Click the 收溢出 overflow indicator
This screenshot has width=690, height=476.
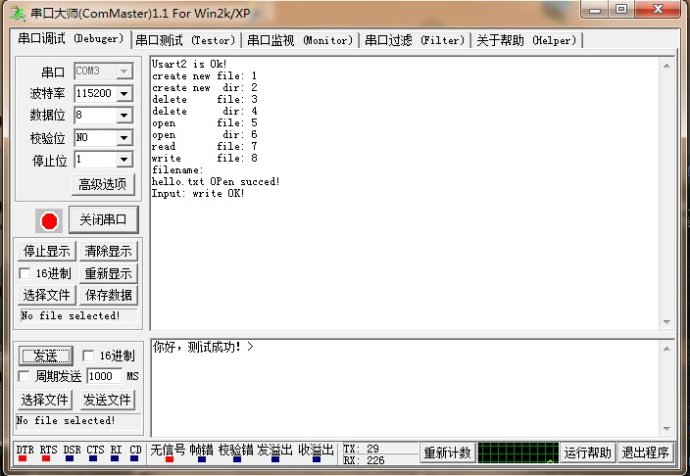[316, 457]
